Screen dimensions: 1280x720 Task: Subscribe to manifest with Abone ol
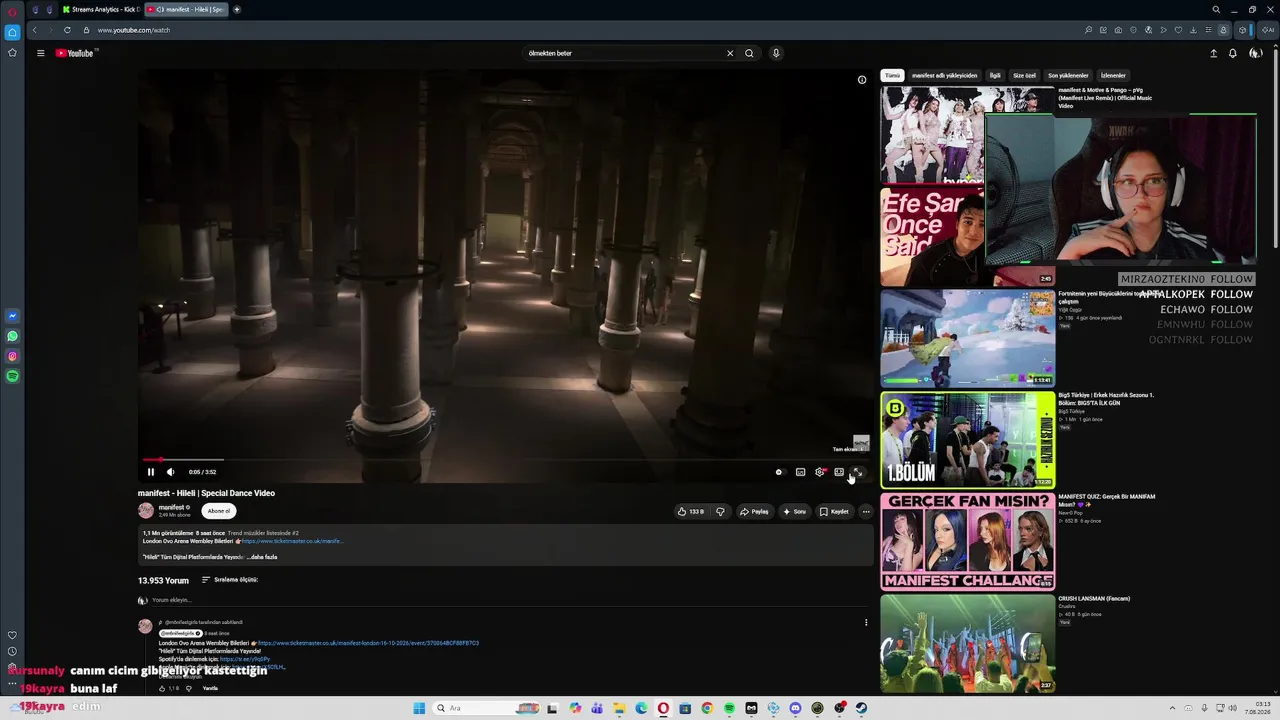tap(219, 511)
